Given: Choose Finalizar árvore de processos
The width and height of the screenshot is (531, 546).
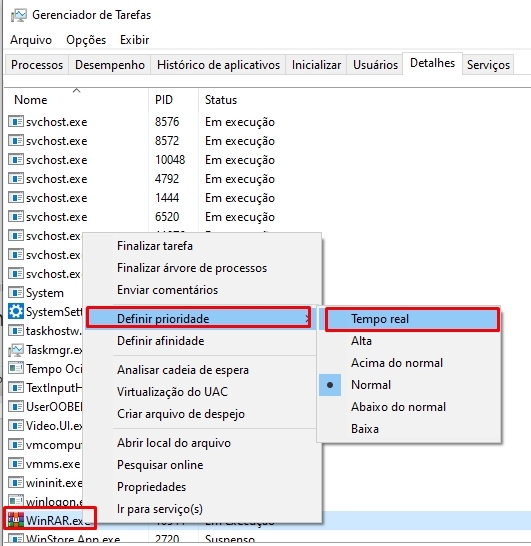Looking at the screenshot, I should coord(202,268).
